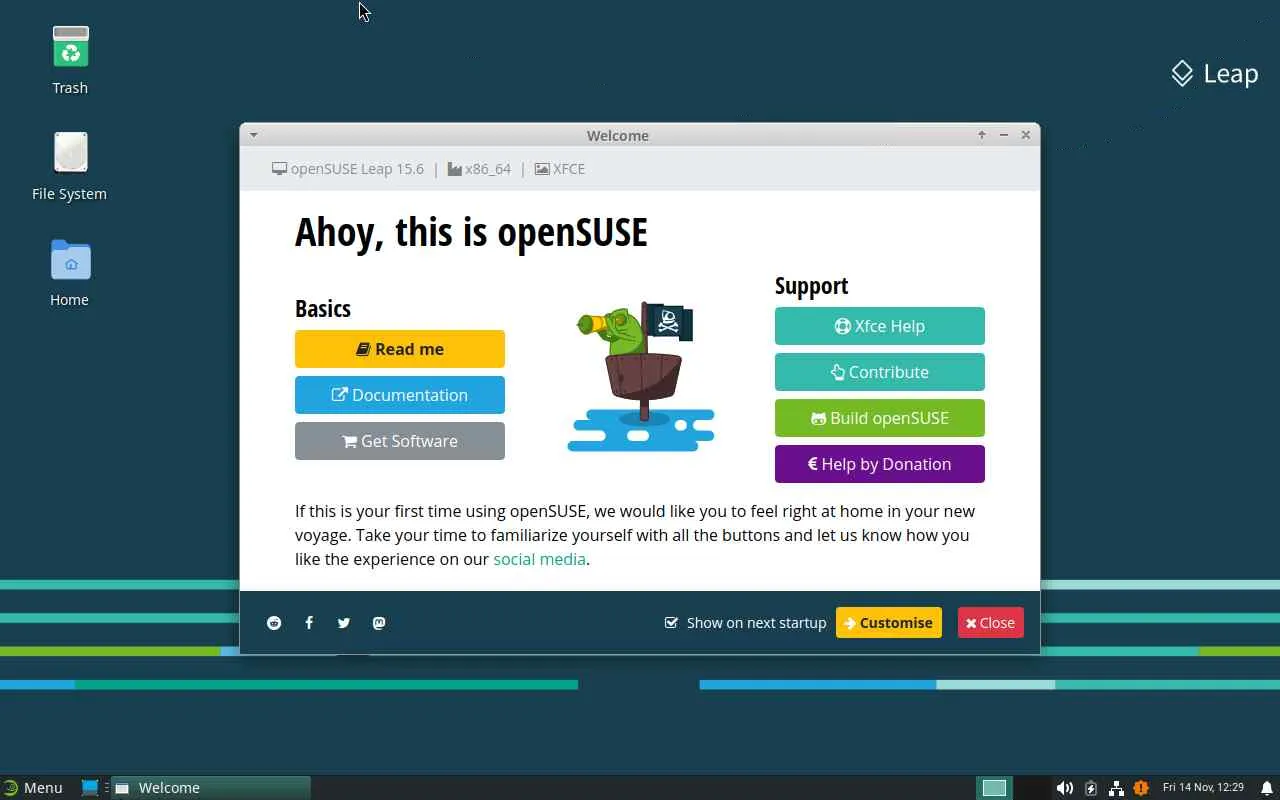
Task: Click Help by Donation button
Action: click(x=880, y=464)
